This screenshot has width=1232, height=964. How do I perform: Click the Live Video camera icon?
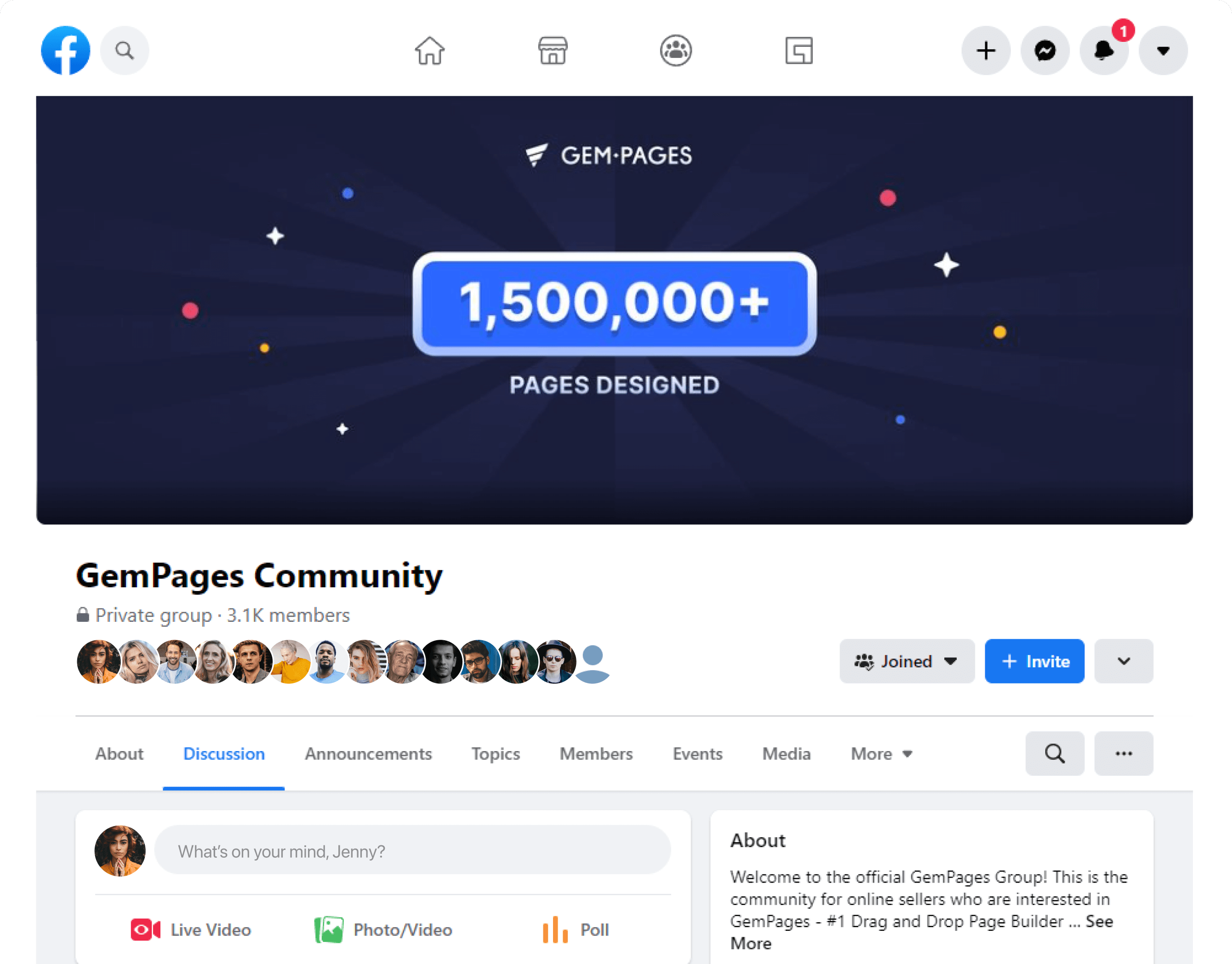(x=145, y=929)
